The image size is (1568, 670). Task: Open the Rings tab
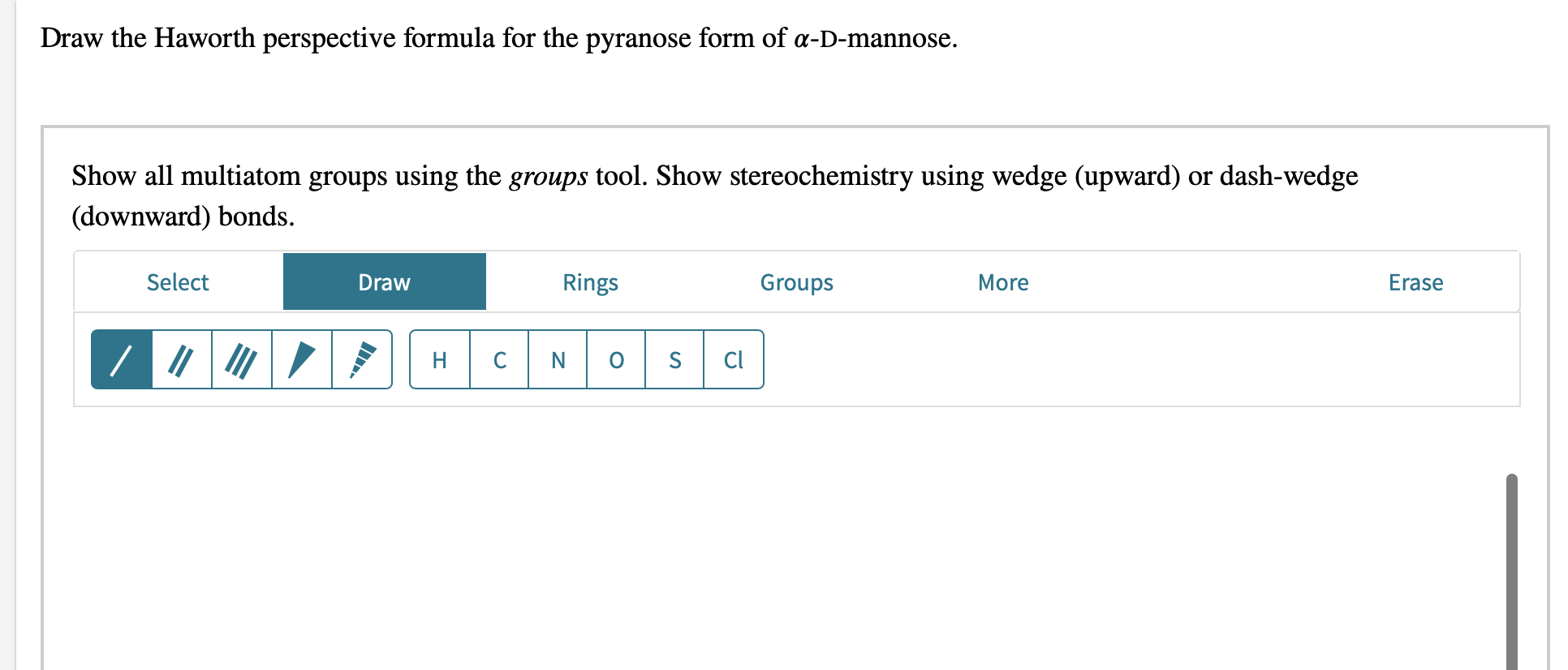590,282
